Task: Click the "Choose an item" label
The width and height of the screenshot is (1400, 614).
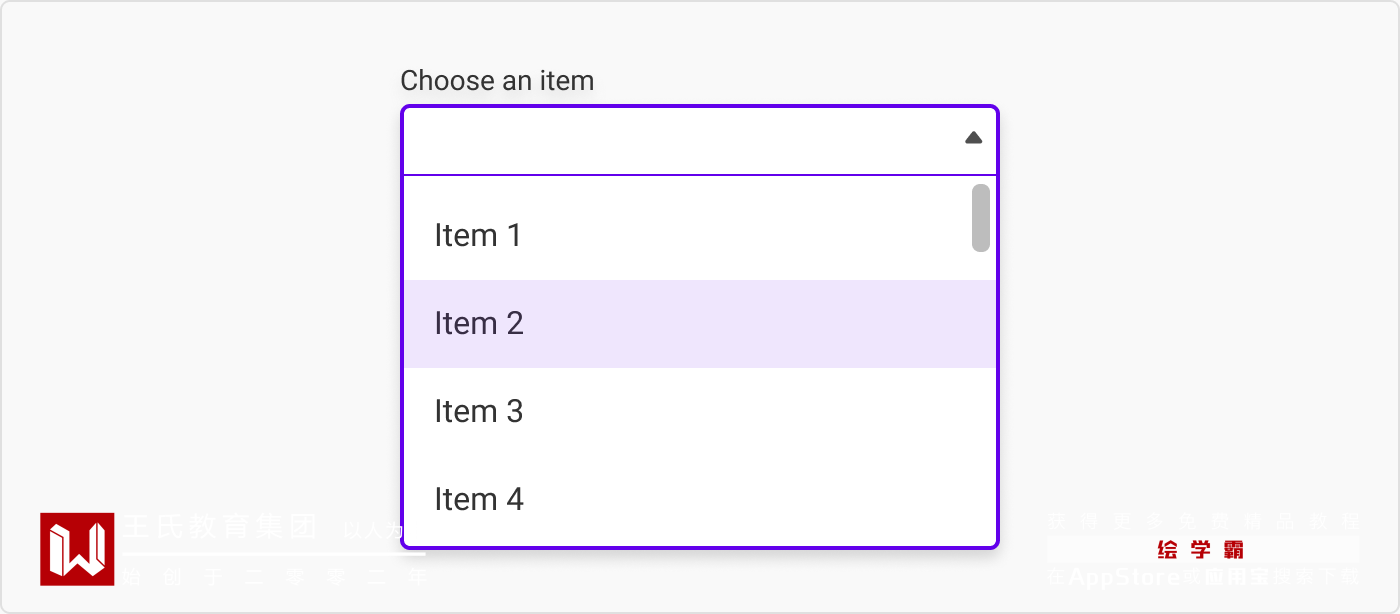Action: coord(497,81)
